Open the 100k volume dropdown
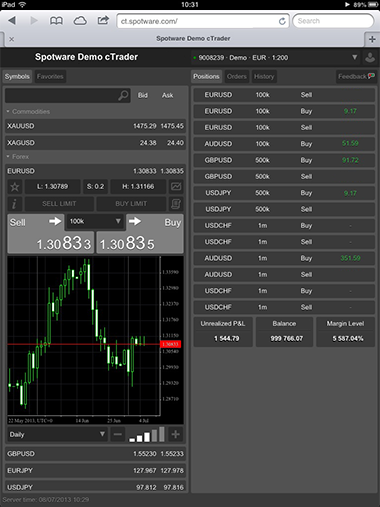The height and width of the screenshot is (507, 380). click(95, 221)
